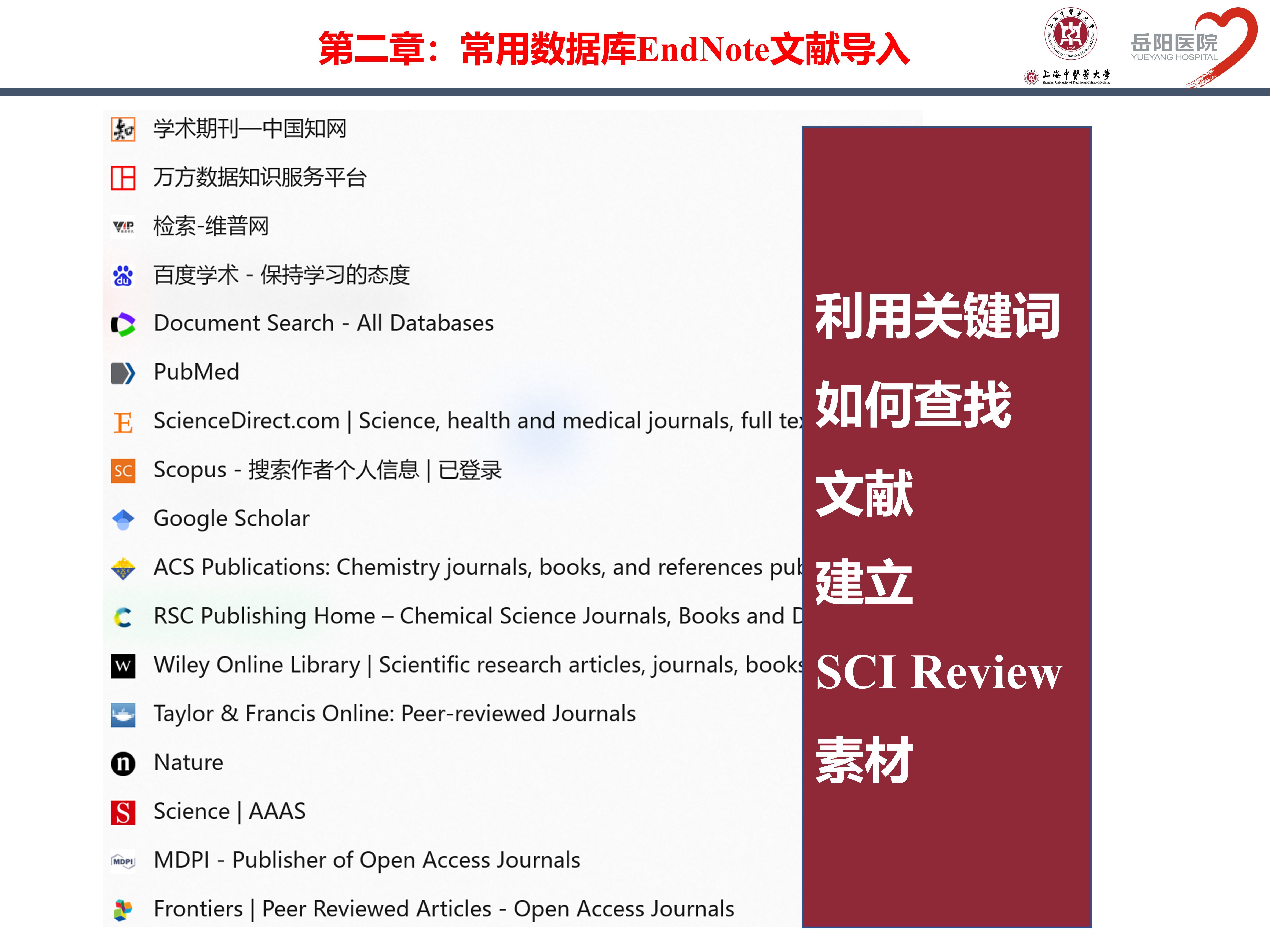Click the Taylor & Francis blue icon
Viewport: 1270px width, 952px height.
coord(123,715)
